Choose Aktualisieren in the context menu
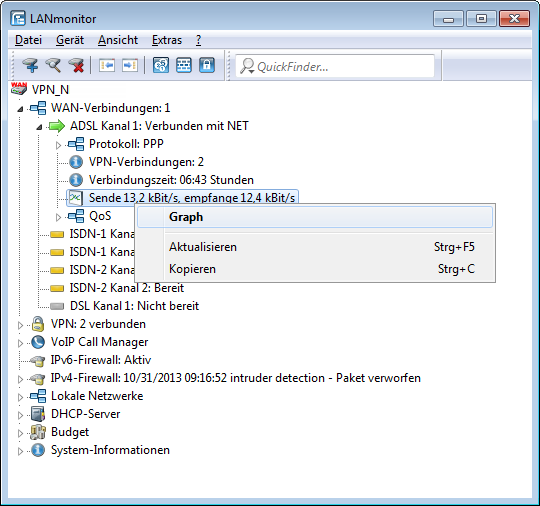The width and height of the screenshot is (540, 506). [315, 247]
